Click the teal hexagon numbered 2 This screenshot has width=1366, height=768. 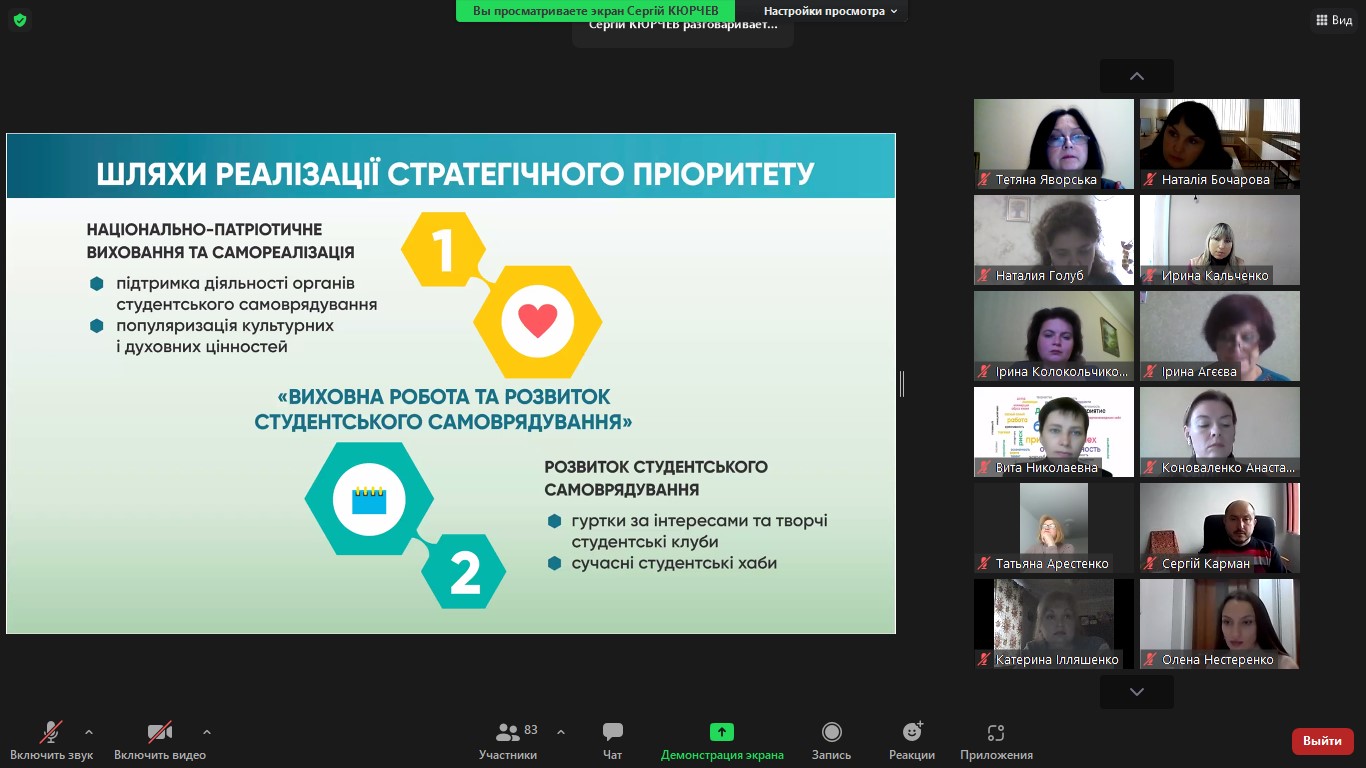click(x=464, y=572)
